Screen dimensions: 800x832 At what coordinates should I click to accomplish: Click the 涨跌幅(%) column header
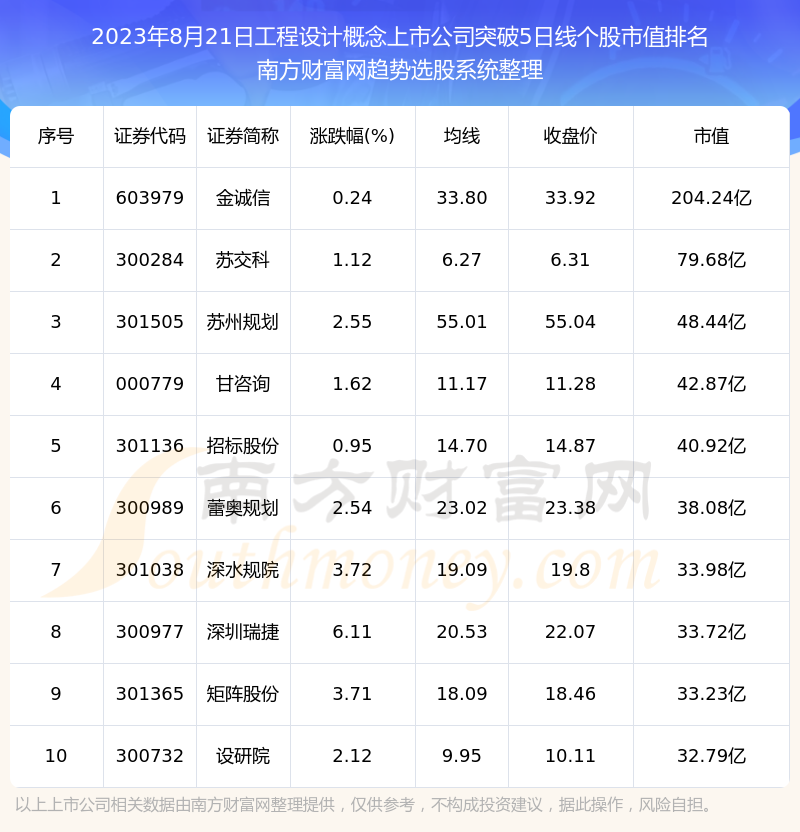[352, 136]
